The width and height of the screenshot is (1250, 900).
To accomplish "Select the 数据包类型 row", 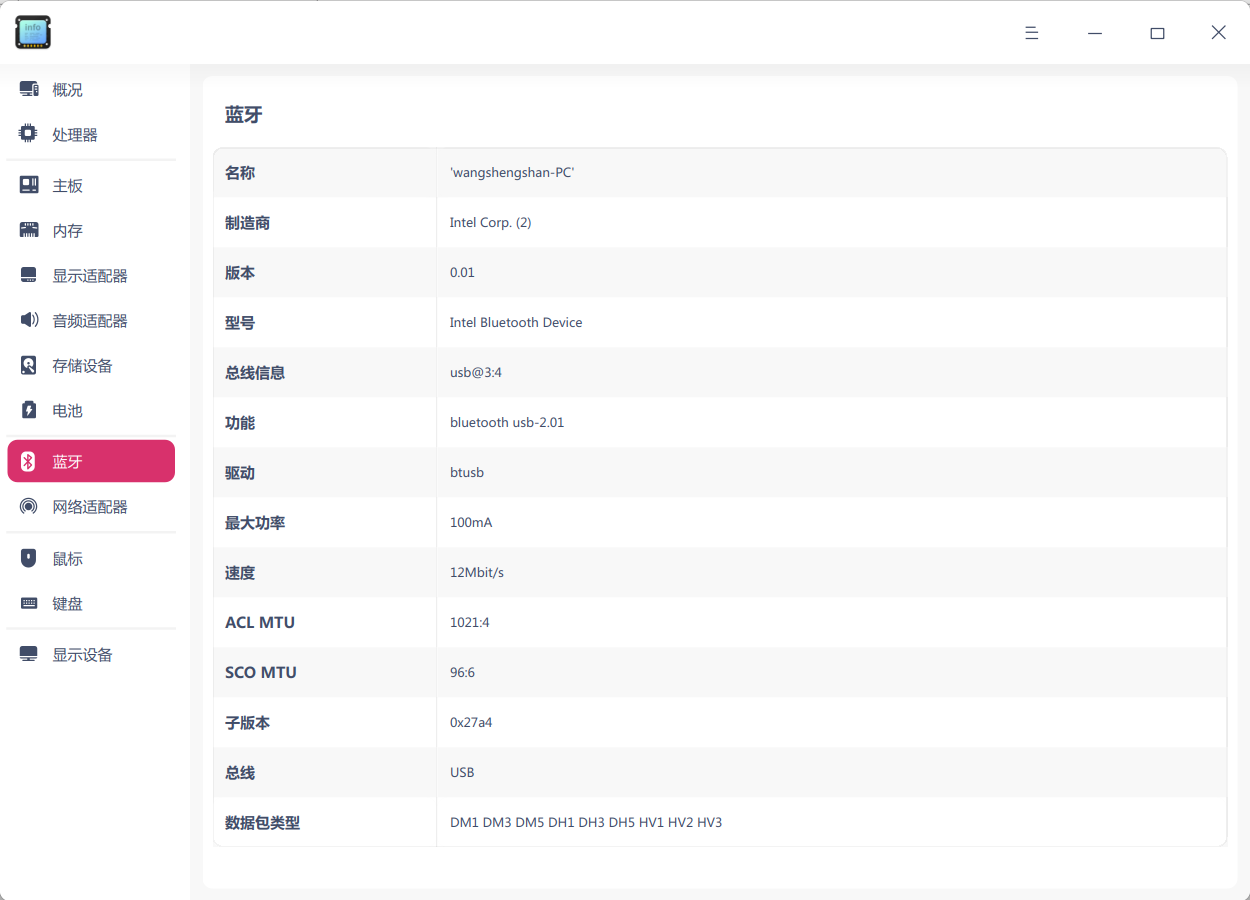I will (x=262, y=822).
